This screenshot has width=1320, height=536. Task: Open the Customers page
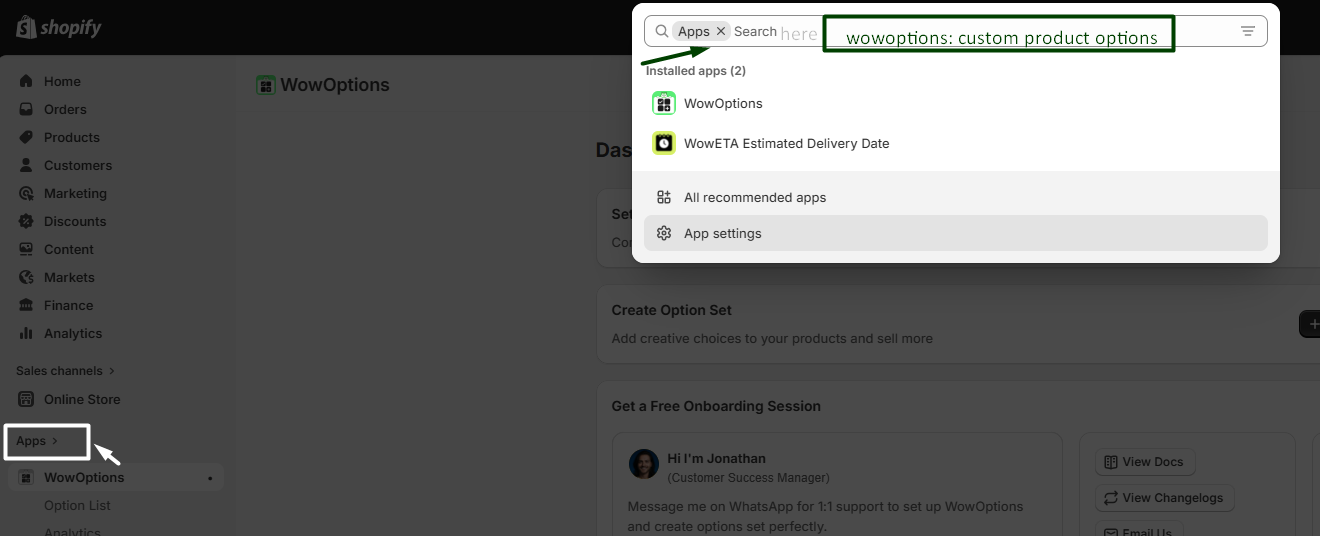coord(77,165)
